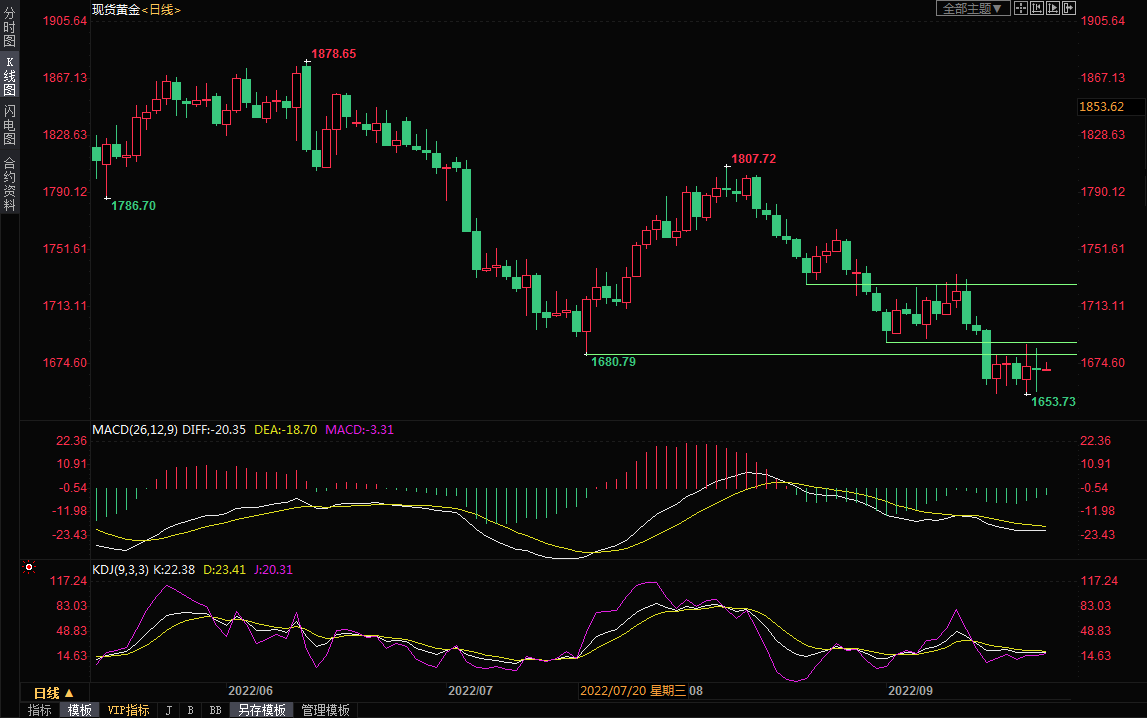1147x718 pixels.
Task: Switch to the 闪电图 side tab
Action: point(9,125)
